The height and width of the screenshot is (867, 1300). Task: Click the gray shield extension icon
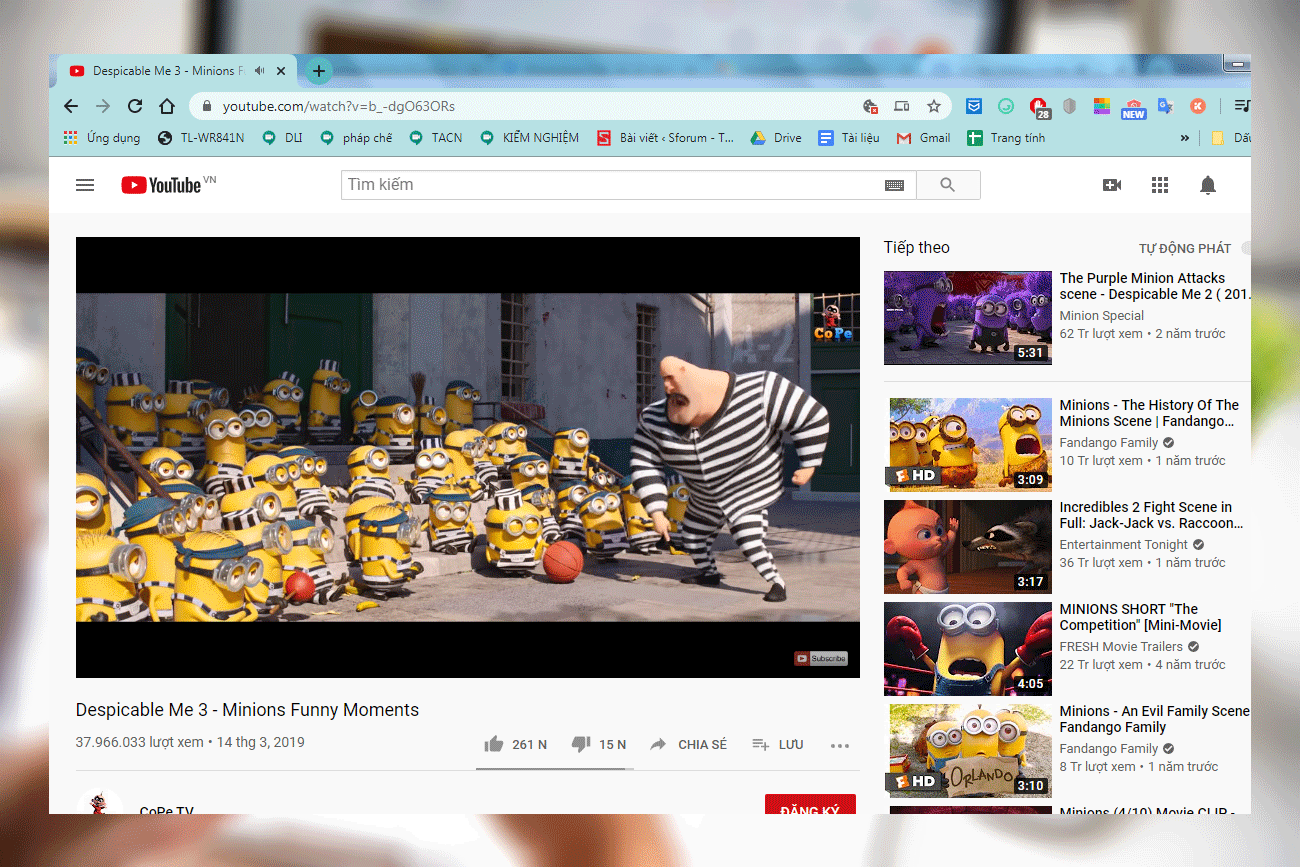(x=1070, y=106)
